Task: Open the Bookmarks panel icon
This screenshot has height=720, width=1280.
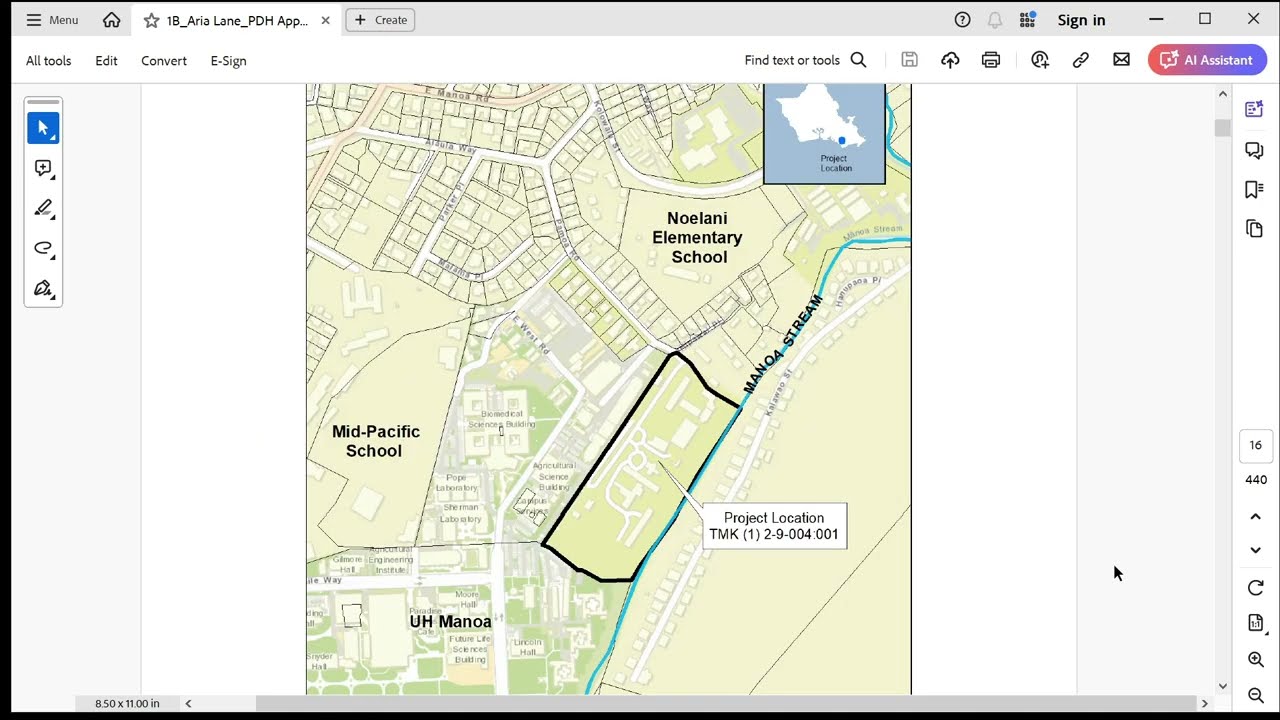Action: click(1254, 190)
